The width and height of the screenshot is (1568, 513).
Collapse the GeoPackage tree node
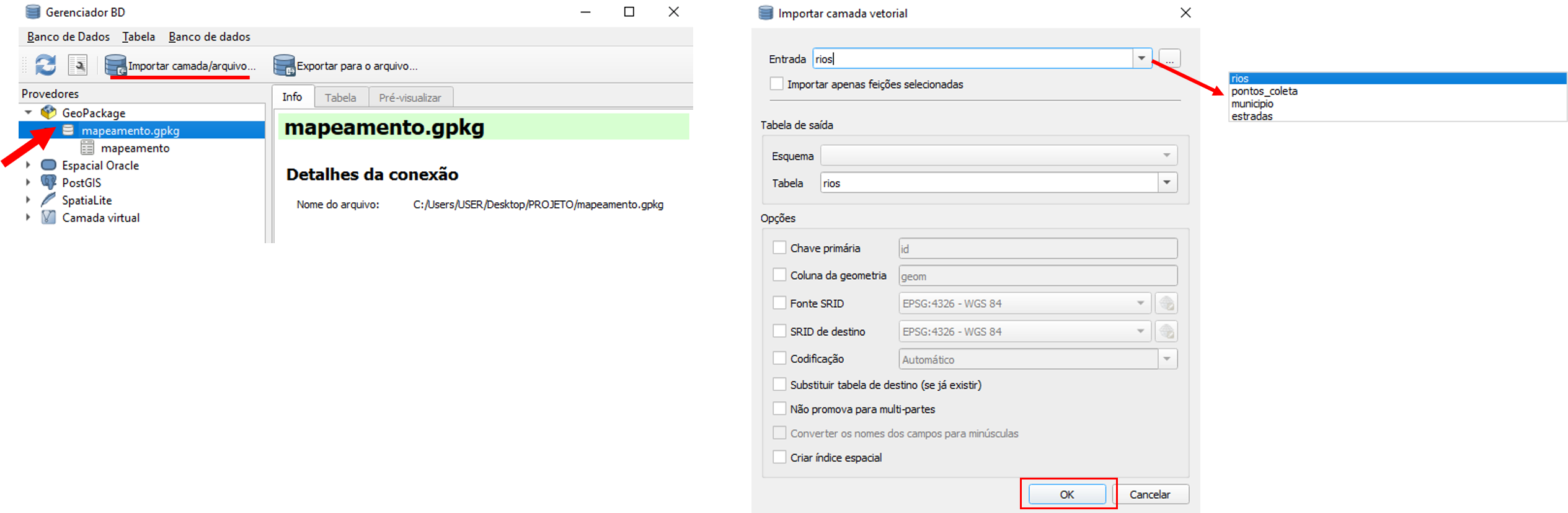pos(29,113)
